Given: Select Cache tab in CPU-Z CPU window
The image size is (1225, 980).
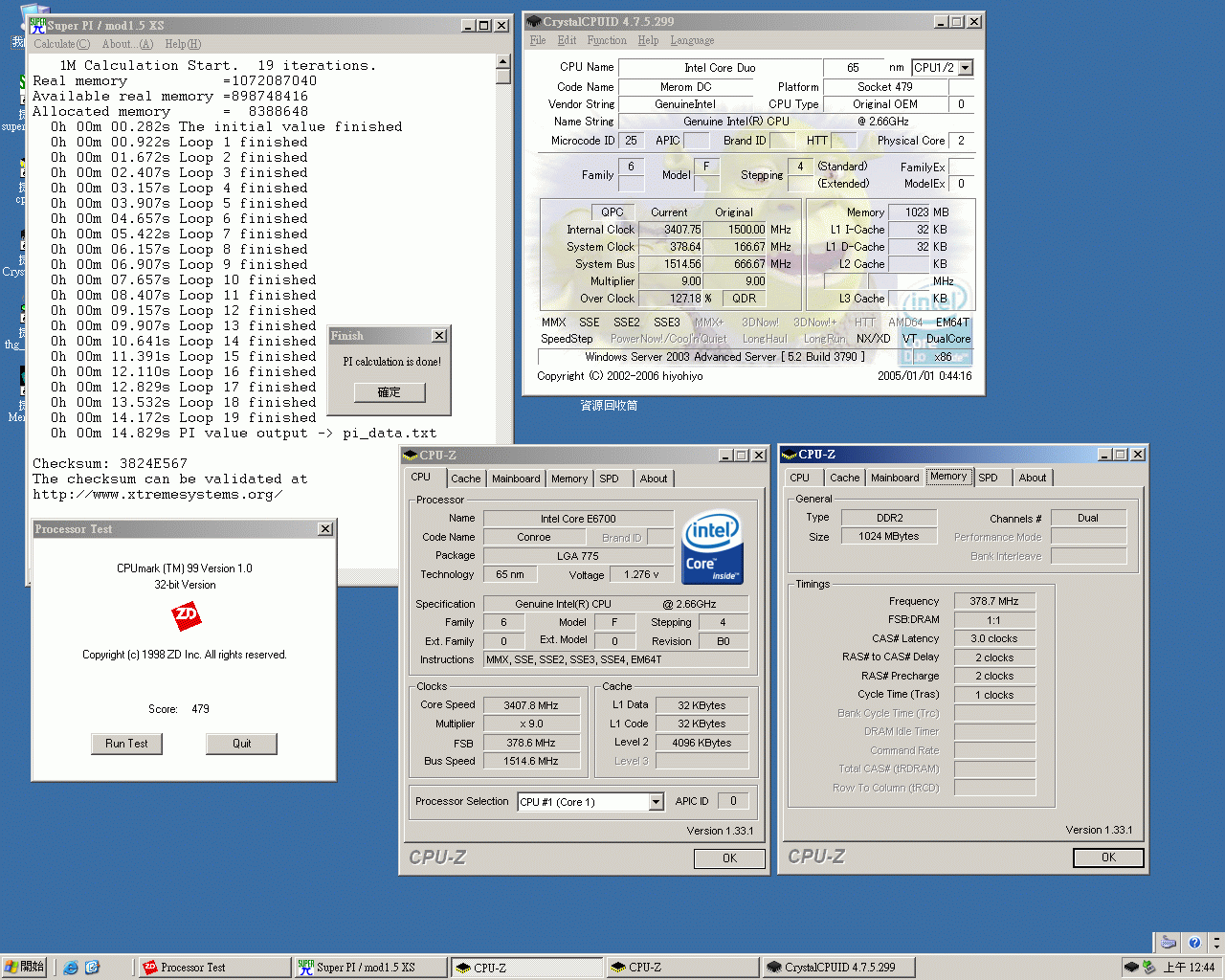Looking at the screenshot, I should [466, 479].
